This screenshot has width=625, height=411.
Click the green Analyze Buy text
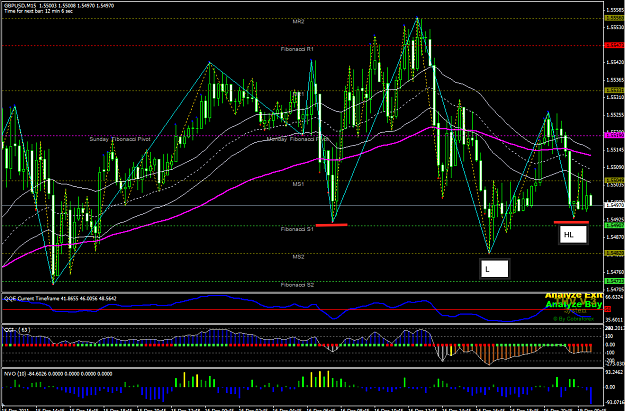point(574,305)
